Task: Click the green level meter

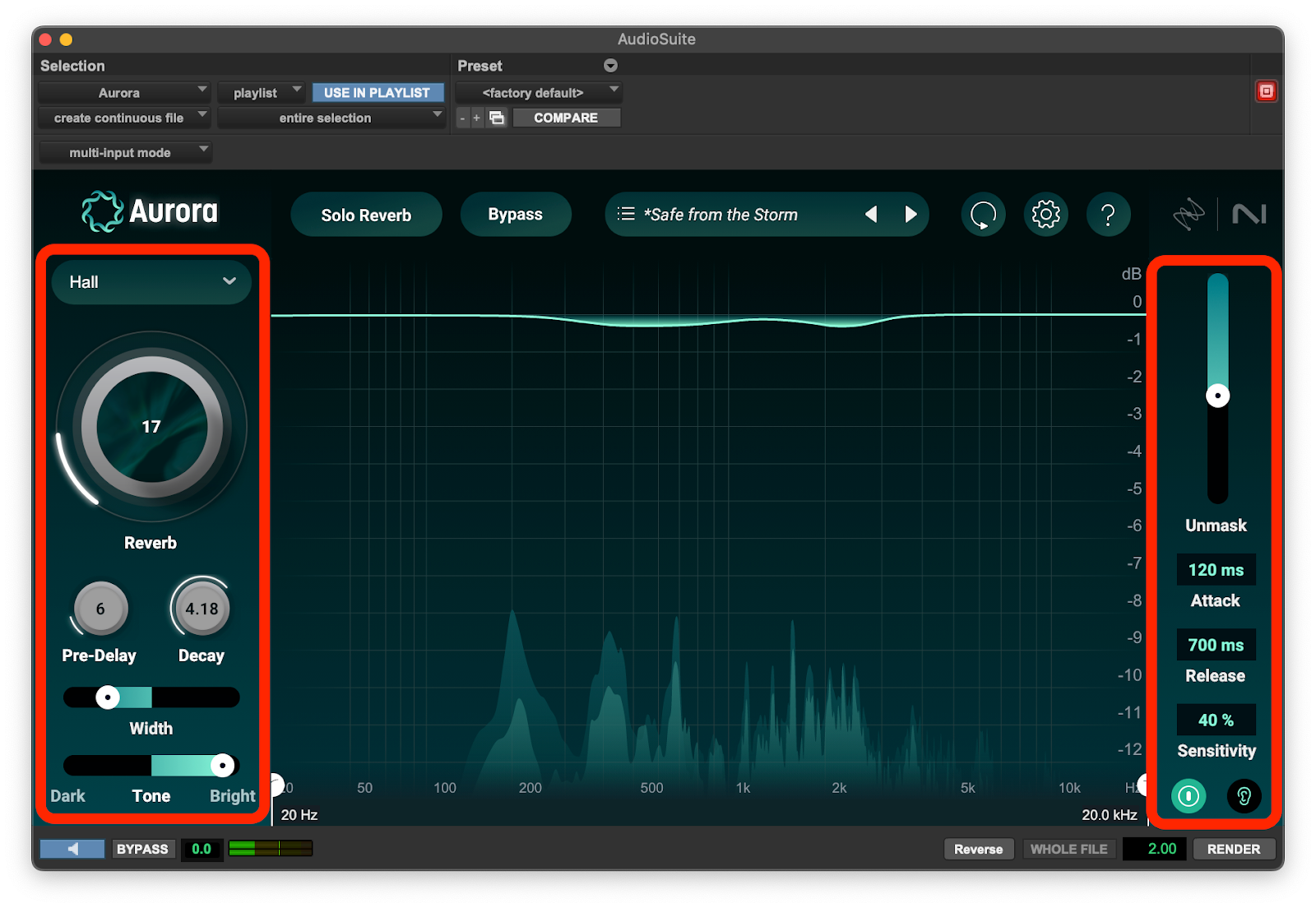Action: [x=271, y=849]
